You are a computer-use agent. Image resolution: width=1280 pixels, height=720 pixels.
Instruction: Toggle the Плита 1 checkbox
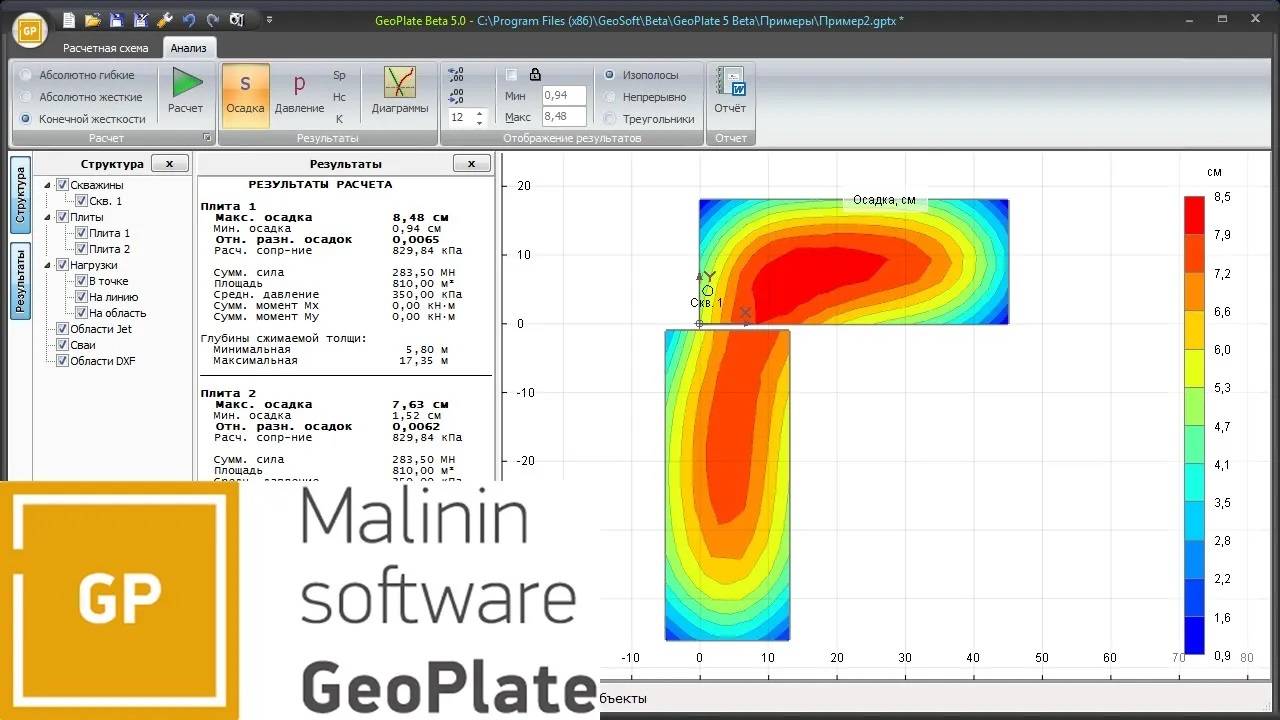click(82, 233)
